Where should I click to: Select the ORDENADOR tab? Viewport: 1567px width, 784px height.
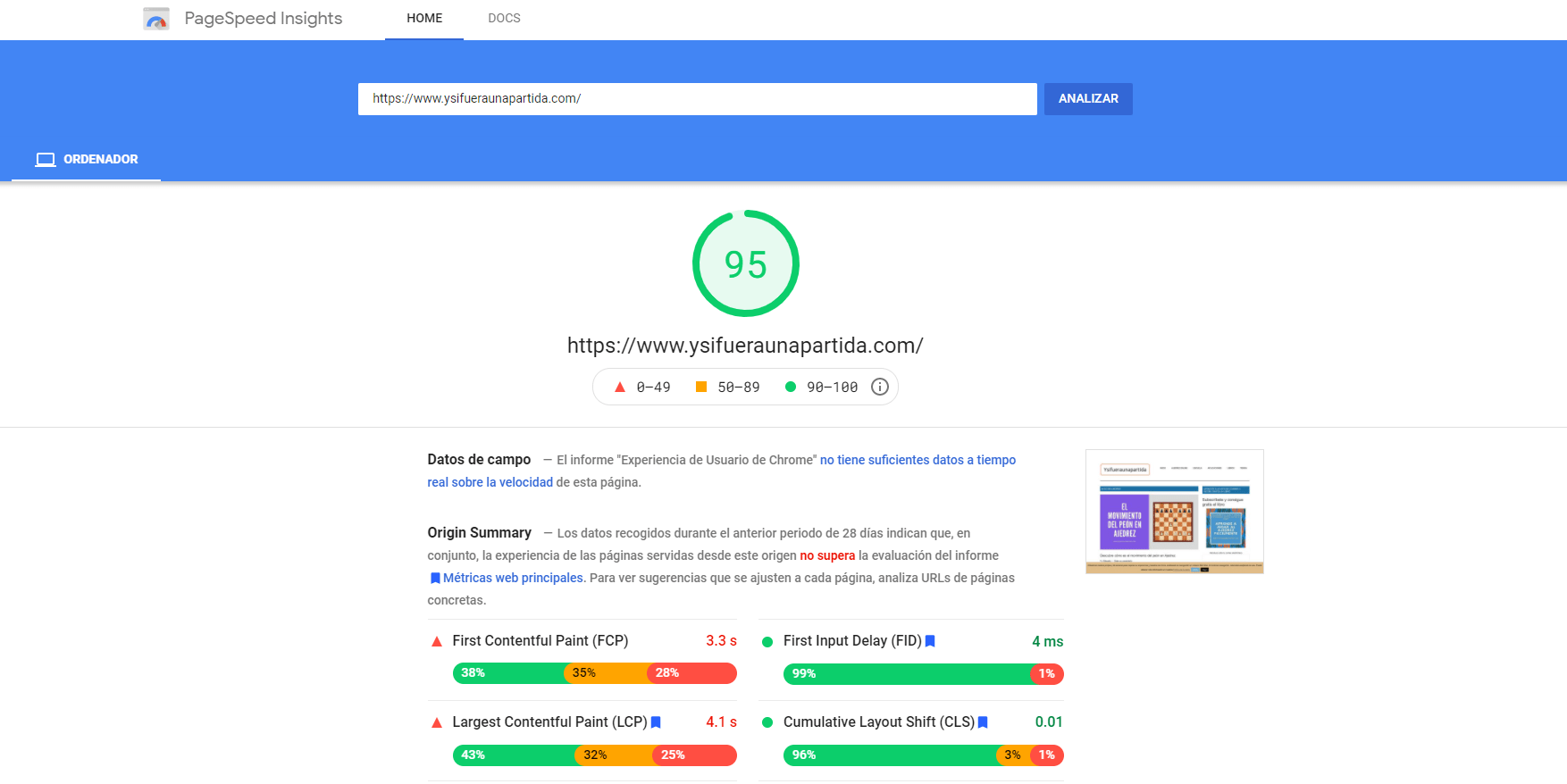[x=87, y=160]
